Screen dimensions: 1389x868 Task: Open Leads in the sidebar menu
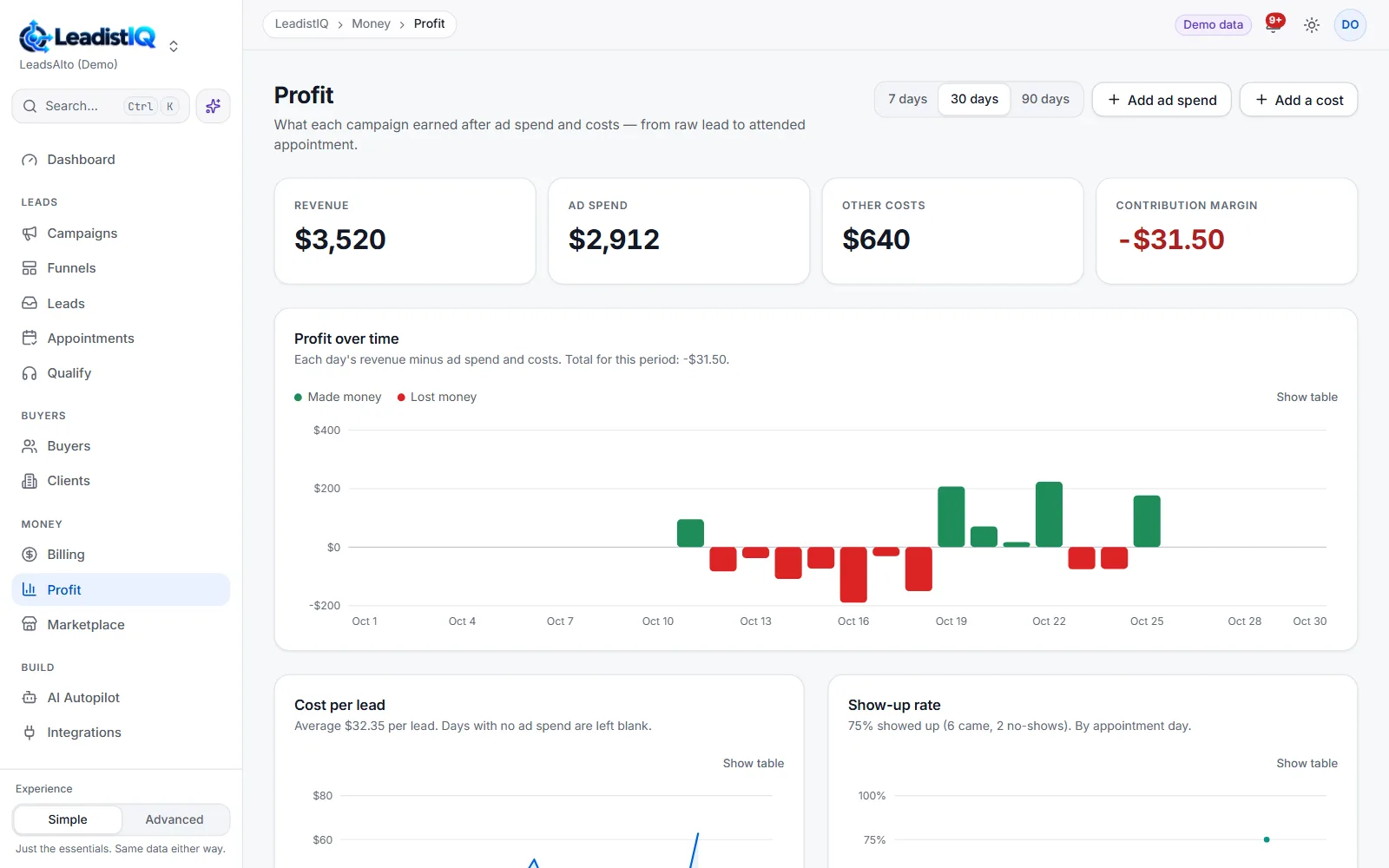click(x=121, y=304)
